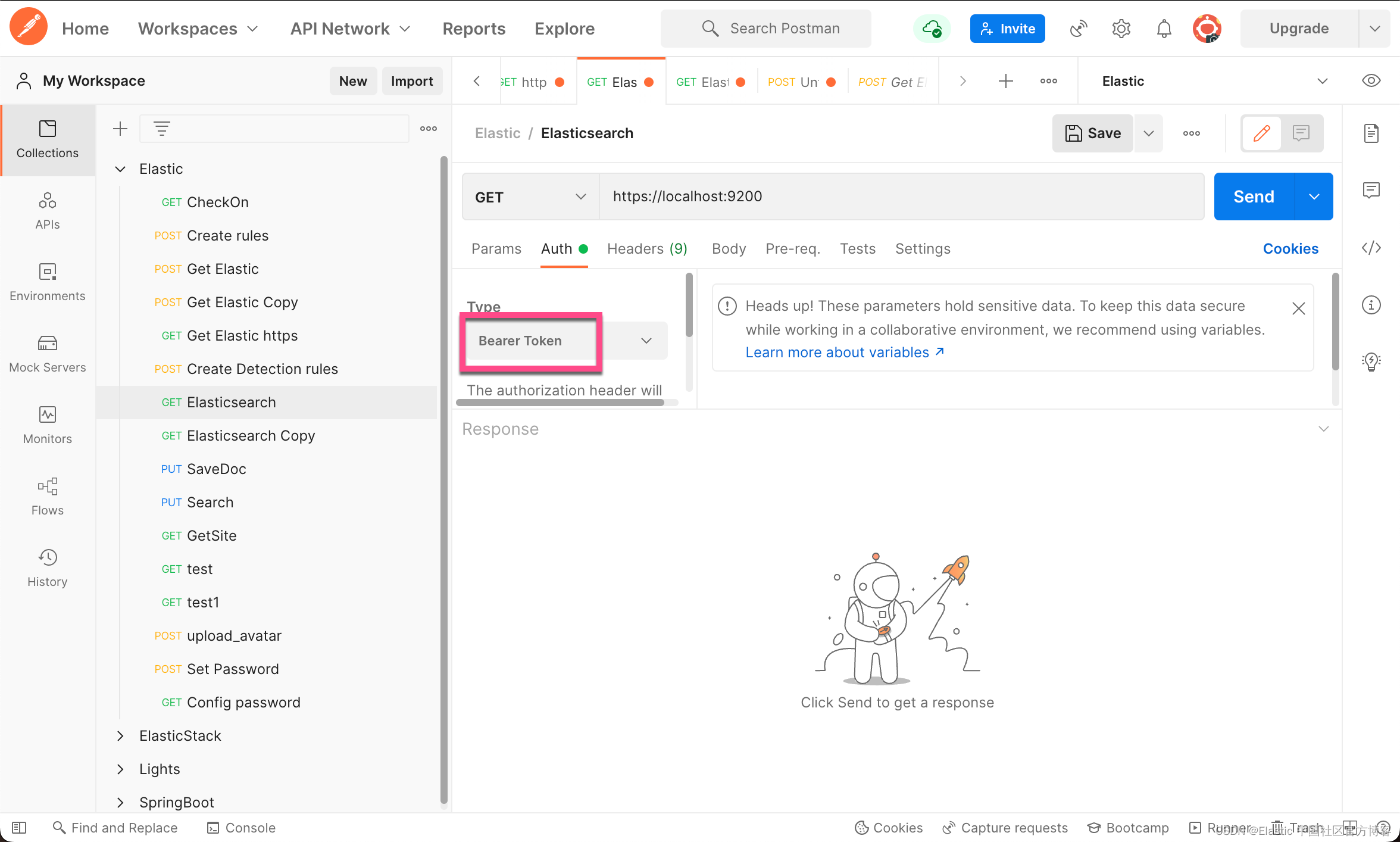
Task: Switch to comment mode toggle
Action: [1301, 133]
